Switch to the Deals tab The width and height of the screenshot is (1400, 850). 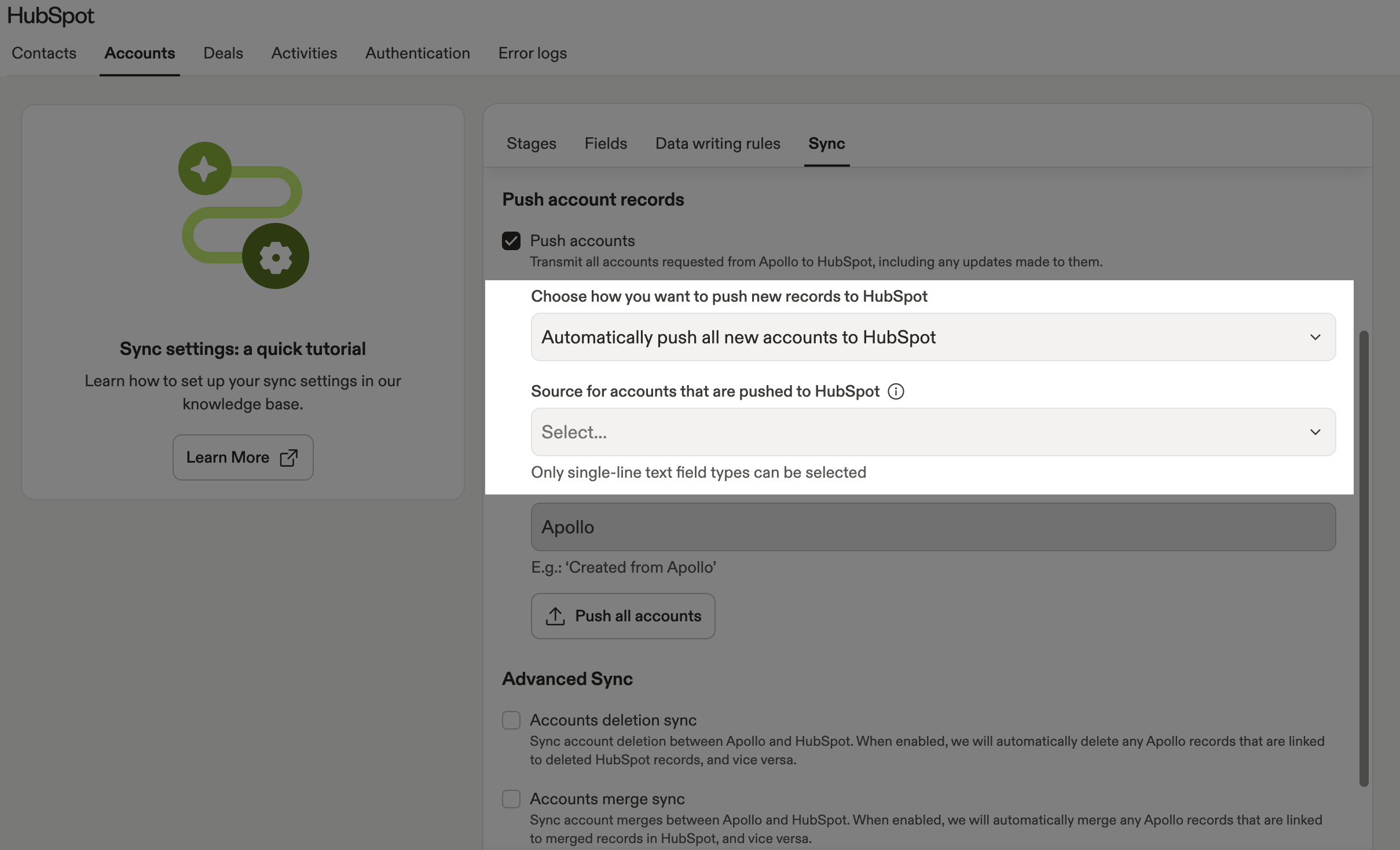223,53
